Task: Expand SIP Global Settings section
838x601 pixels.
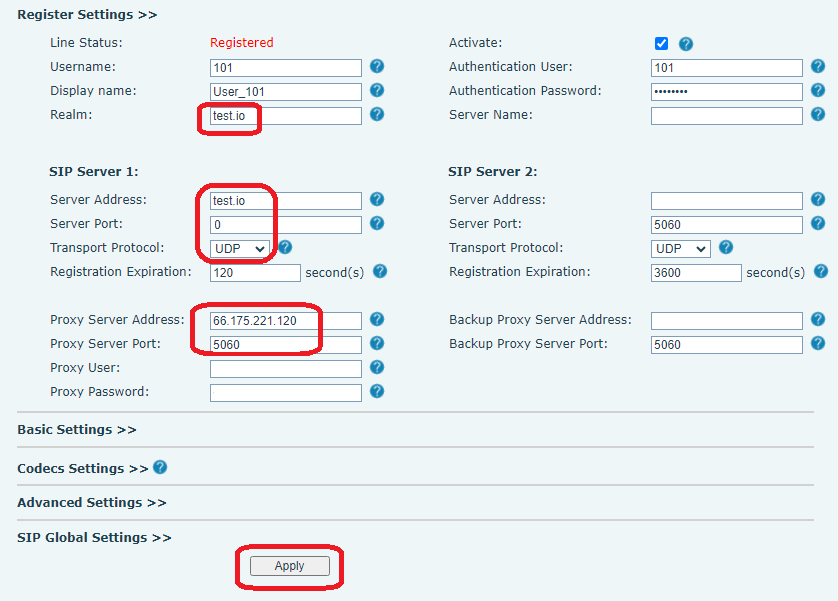Action: click(95, 538)
